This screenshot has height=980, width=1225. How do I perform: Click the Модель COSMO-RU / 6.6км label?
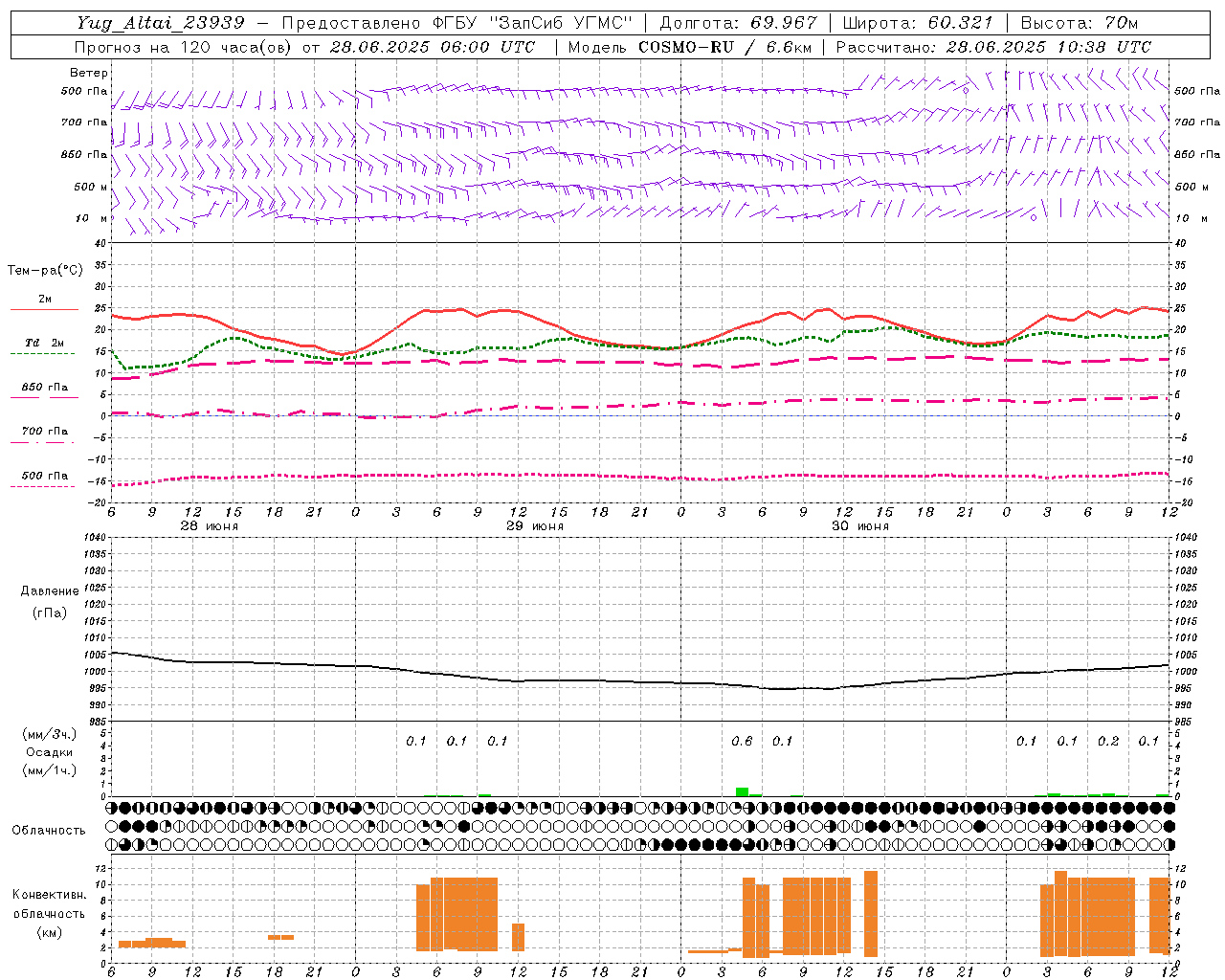point(688,47)
